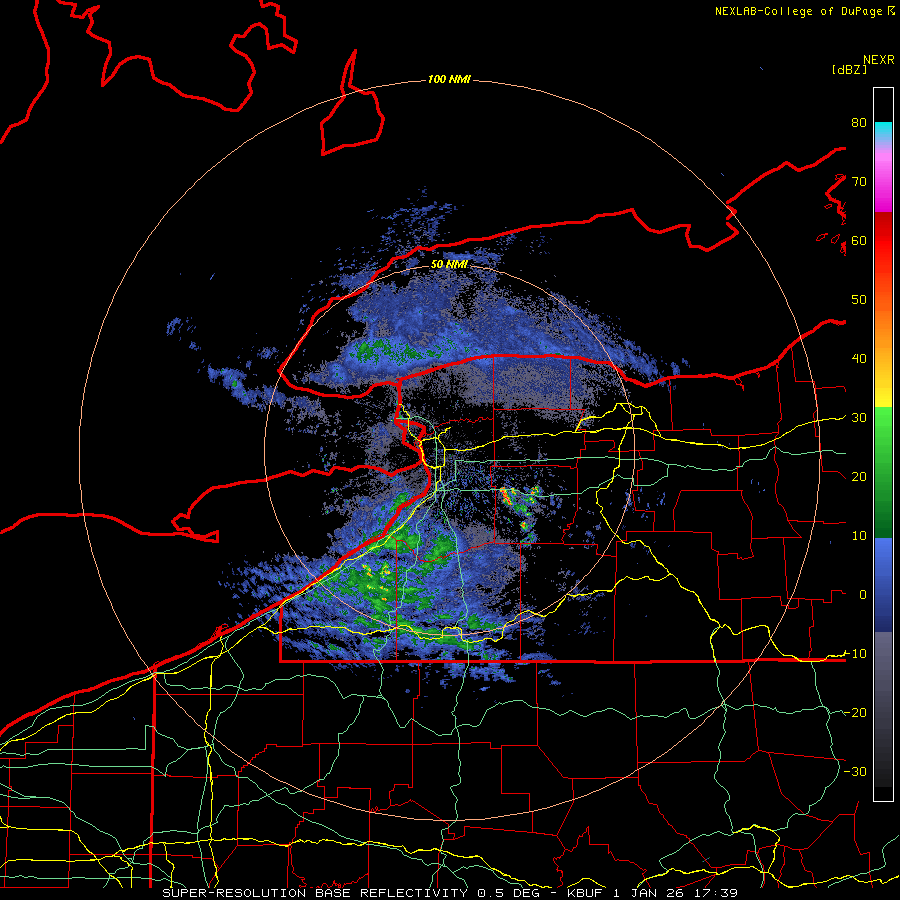Click the NEXR label above the color scale
This screenshot has width=900, height=900.
tap(879, 60)
